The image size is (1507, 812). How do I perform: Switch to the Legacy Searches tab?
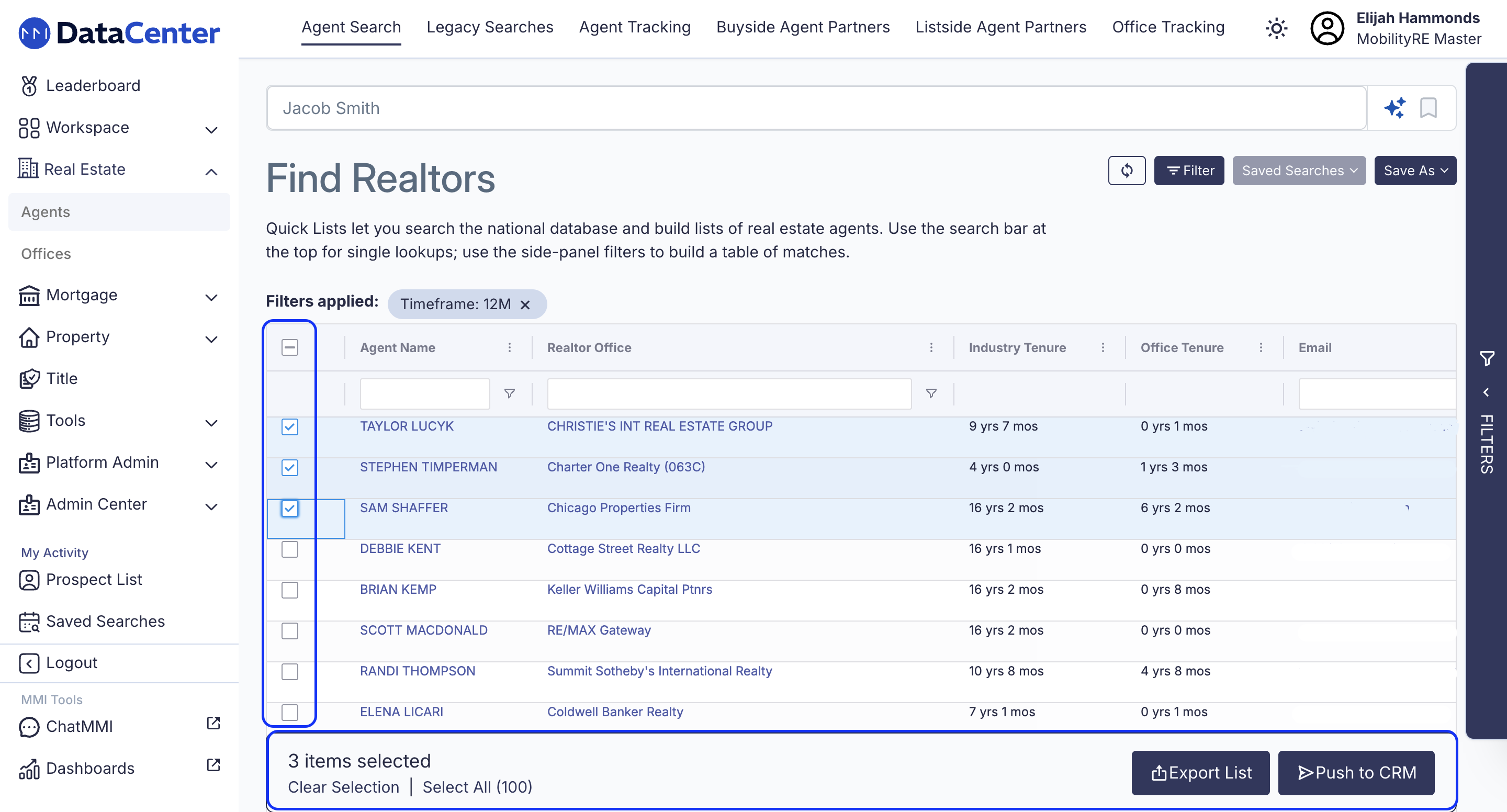tap(490, 28)
